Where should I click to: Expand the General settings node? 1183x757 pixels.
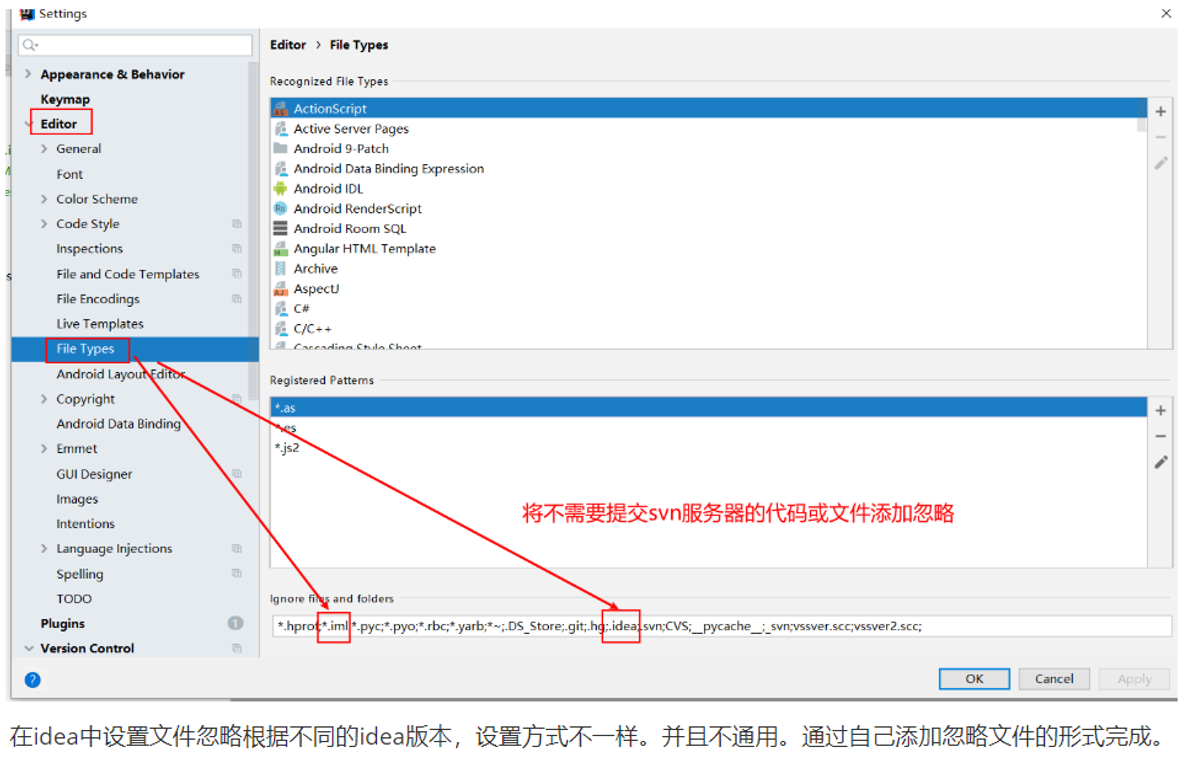pyautogui.click(x=44, y=149)
